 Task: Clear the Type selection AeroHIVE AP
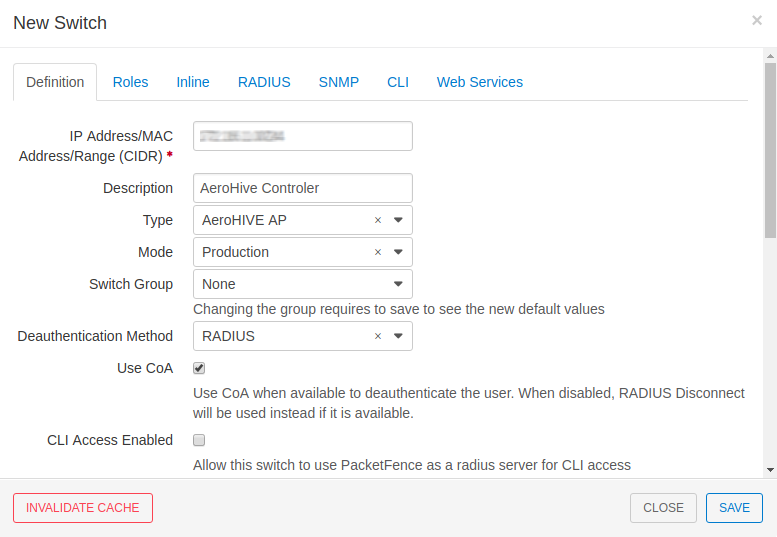[x=378, y=220]
